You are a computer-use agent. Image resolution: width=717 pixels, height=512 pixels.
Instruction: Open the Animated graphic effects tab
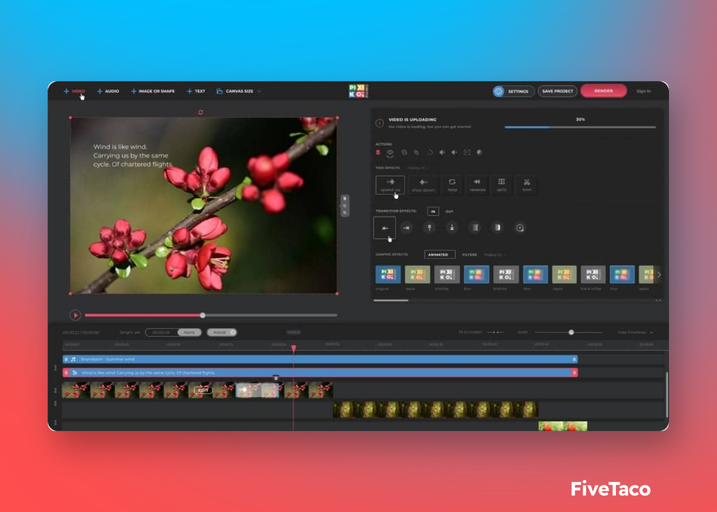pyautogui.click(x=439, y=255)
